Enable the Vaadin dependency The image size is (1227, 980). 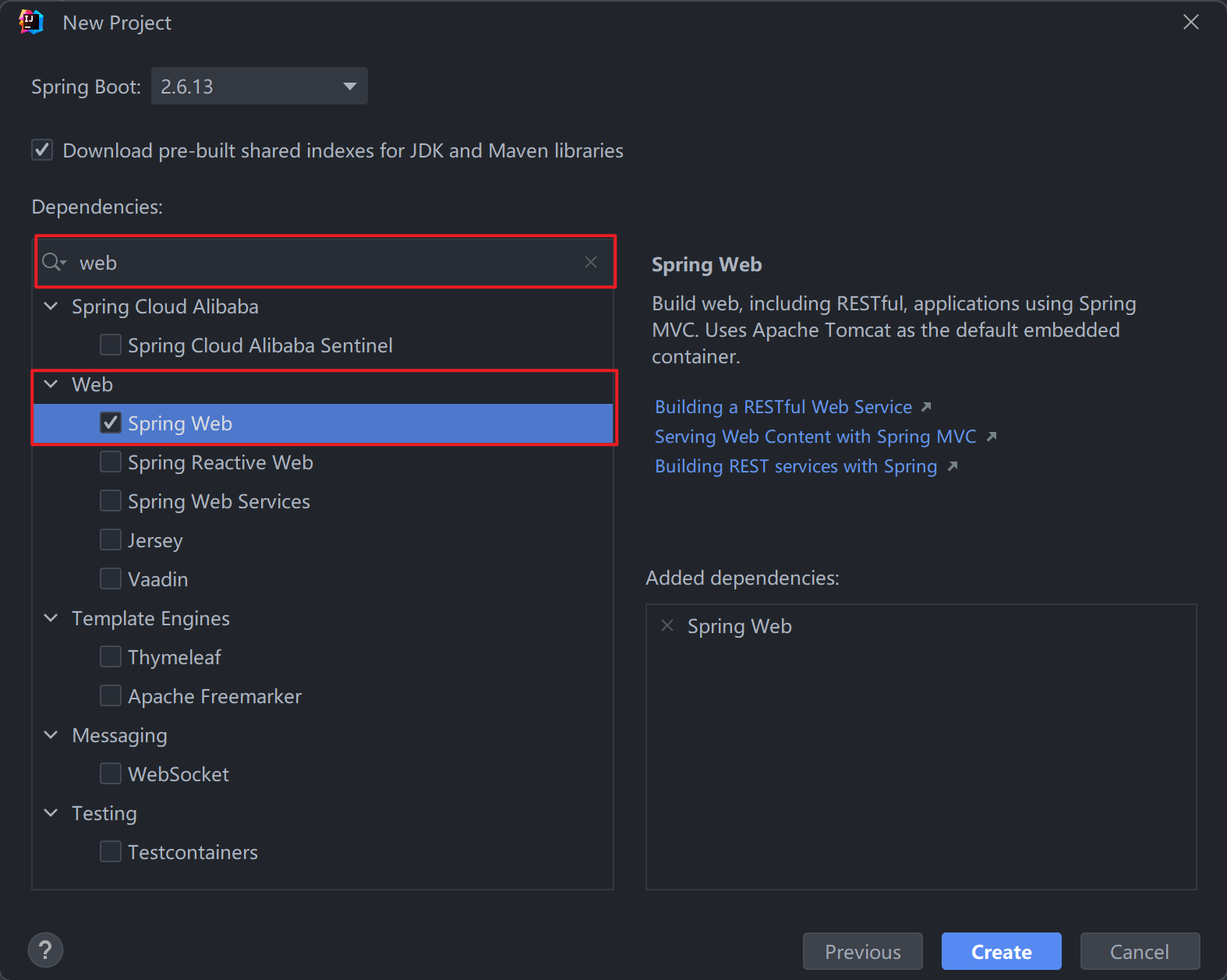(x=111, y=578)
